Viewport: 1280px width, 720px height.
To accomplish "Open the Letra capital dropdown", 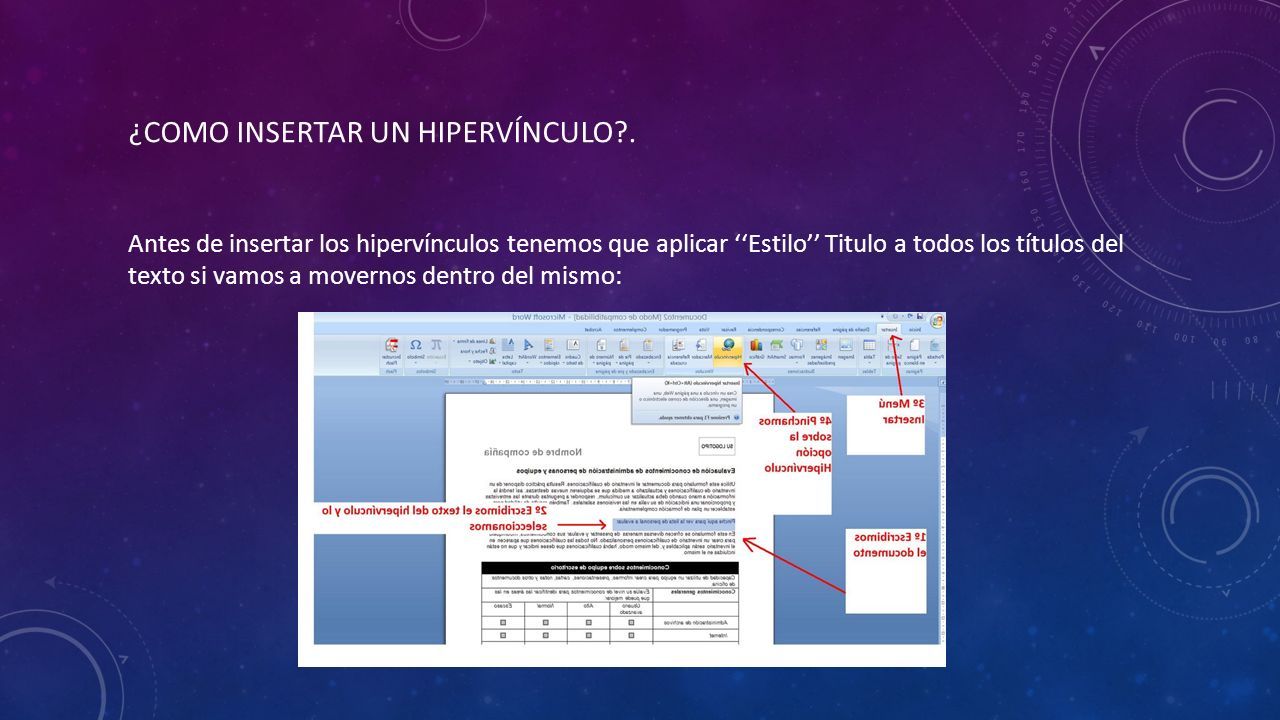I will 509,350.
